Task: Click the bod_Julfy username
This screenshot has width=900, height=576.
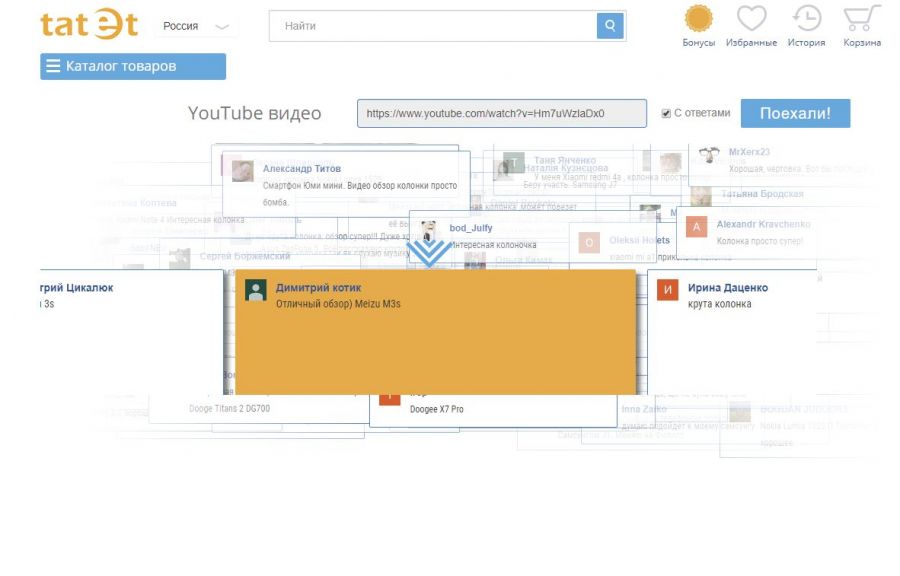Action: tap(470, 228)
